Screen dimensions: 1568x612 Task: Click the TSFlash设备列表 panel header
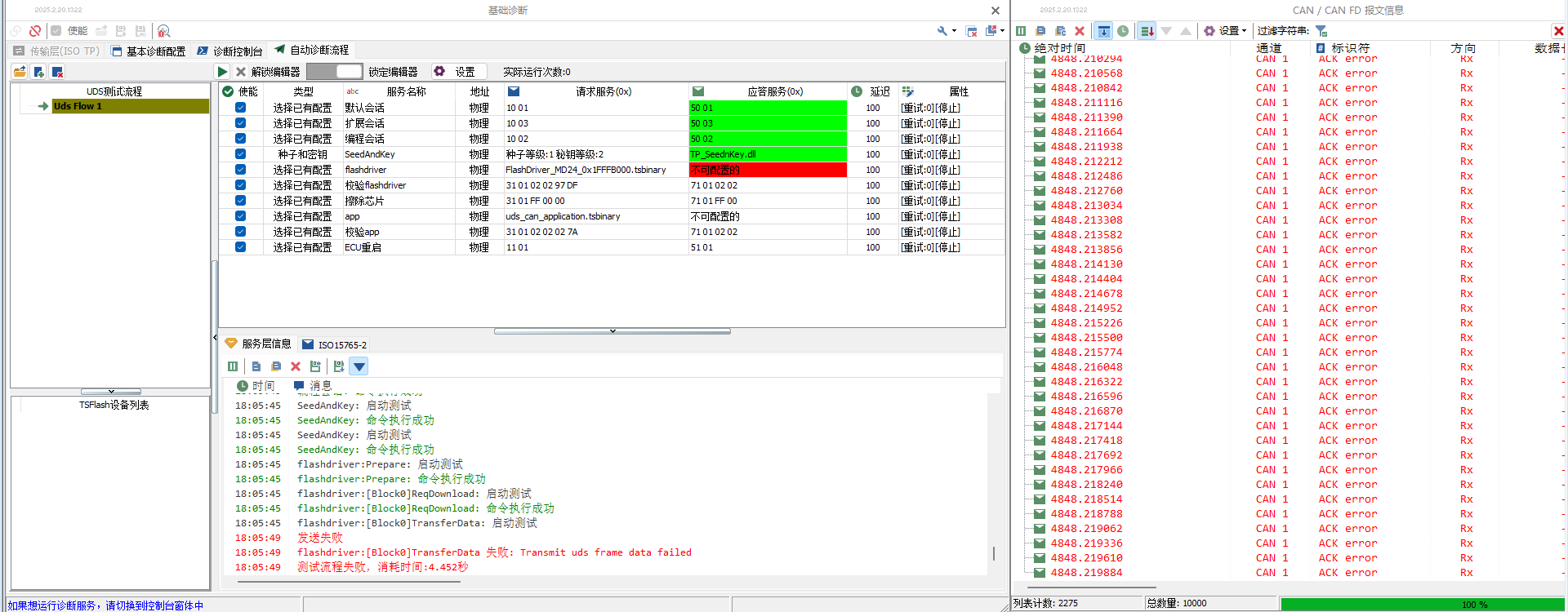click(x=114, y=405)
